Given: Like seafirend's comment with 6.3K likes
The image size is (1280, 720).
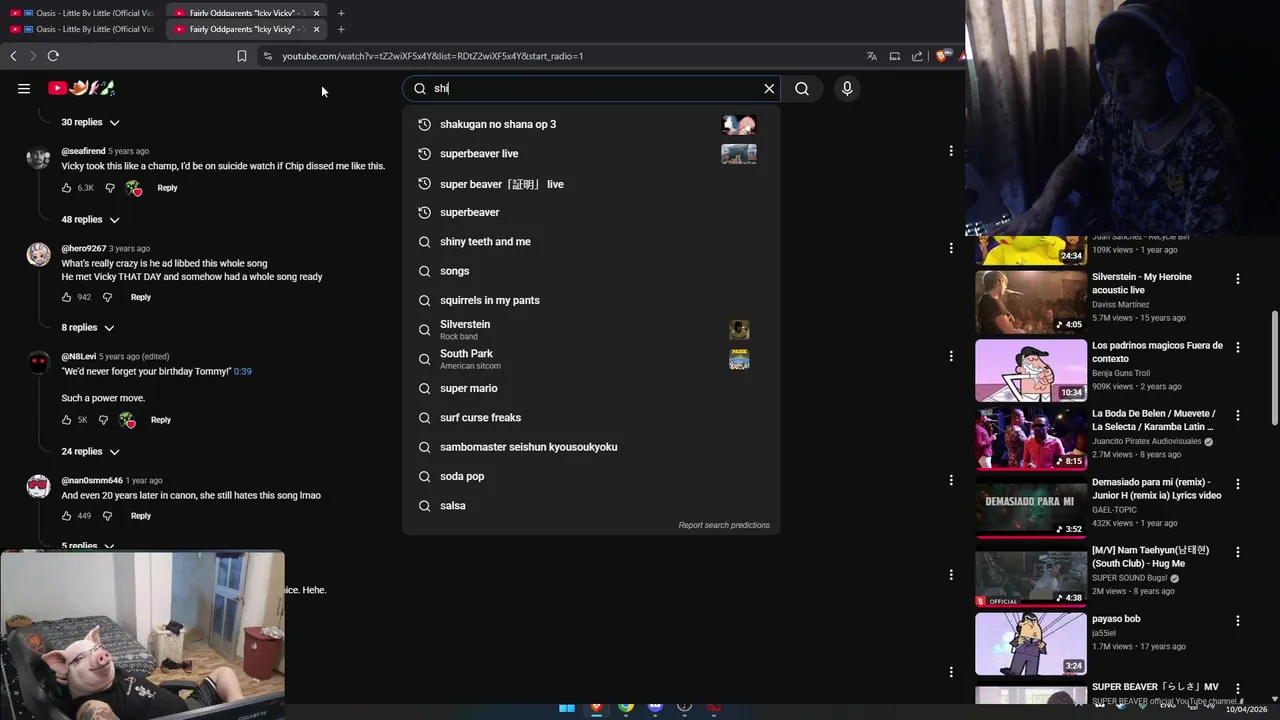Looking at the screenshot, I should tap(67, 188).
